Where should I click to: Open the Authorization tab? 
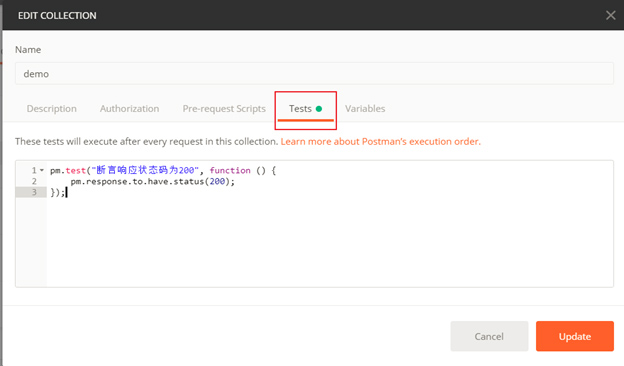(129, 109)
